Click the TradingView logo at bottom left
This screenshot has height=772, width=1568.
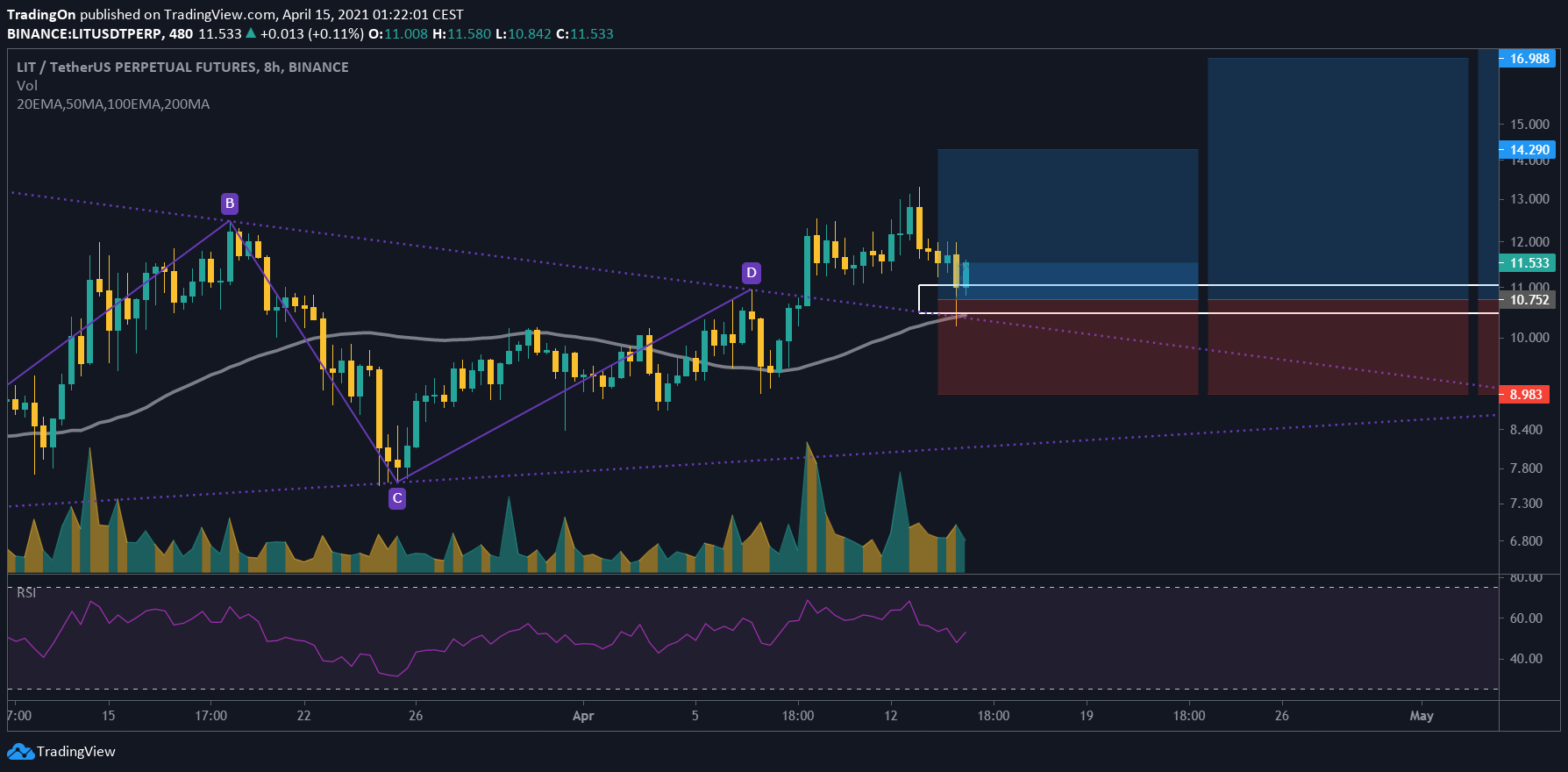(x=61, y=752)
